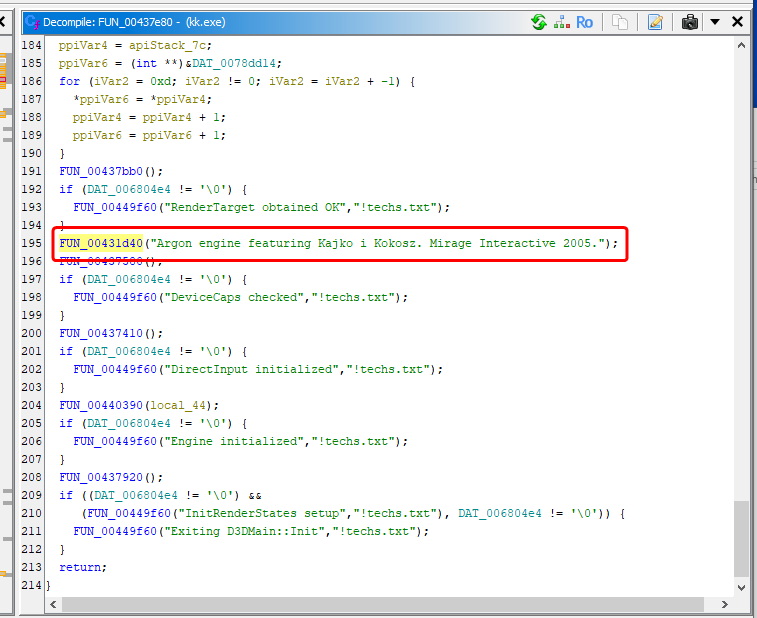Click the green refresh decompile icon
This screenshot has height=618, width=757.
tap(539, 22)
